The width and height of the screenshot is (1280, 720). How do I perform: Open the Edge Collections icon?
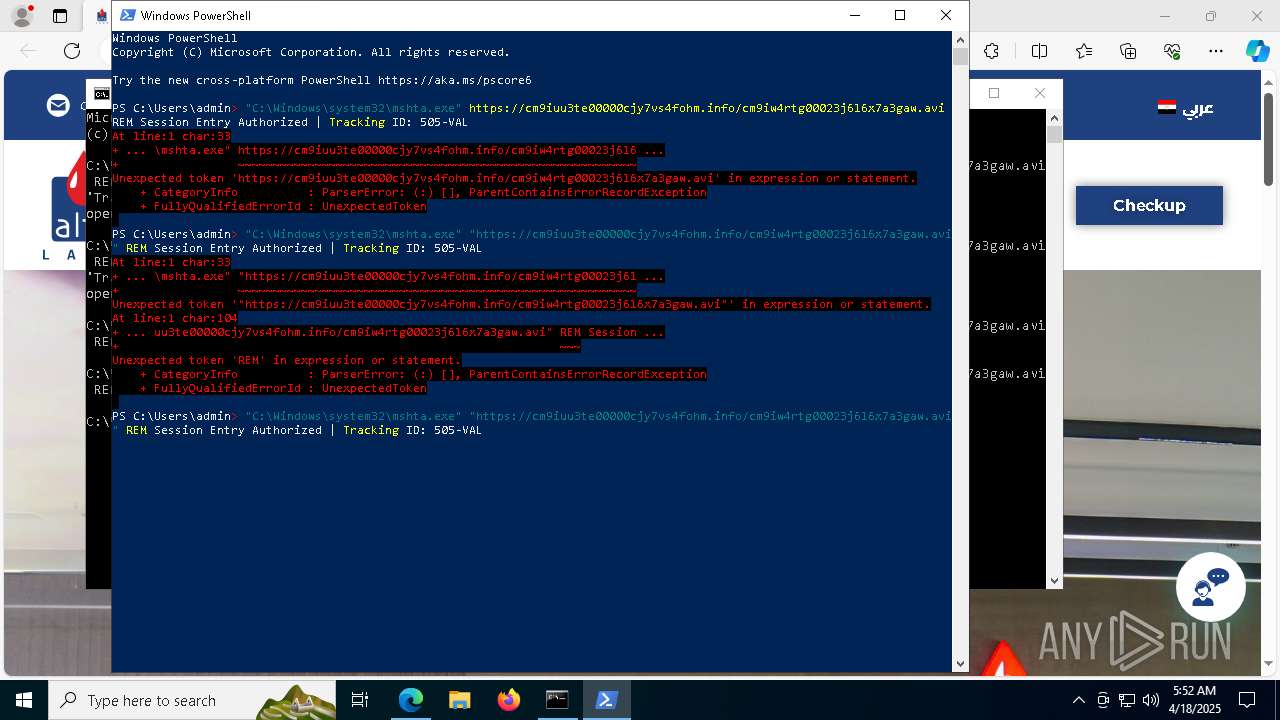[1128, 51]
